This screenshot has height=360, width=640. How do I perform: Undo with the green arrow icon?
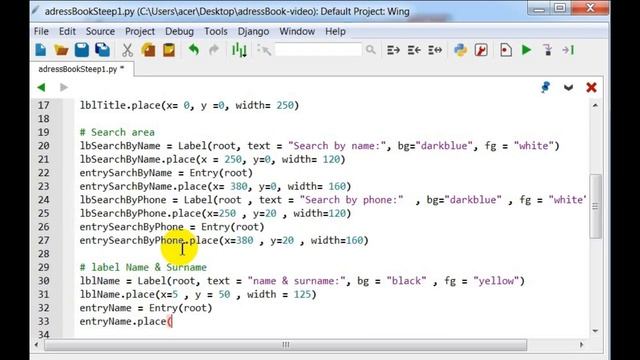point(194,50)
